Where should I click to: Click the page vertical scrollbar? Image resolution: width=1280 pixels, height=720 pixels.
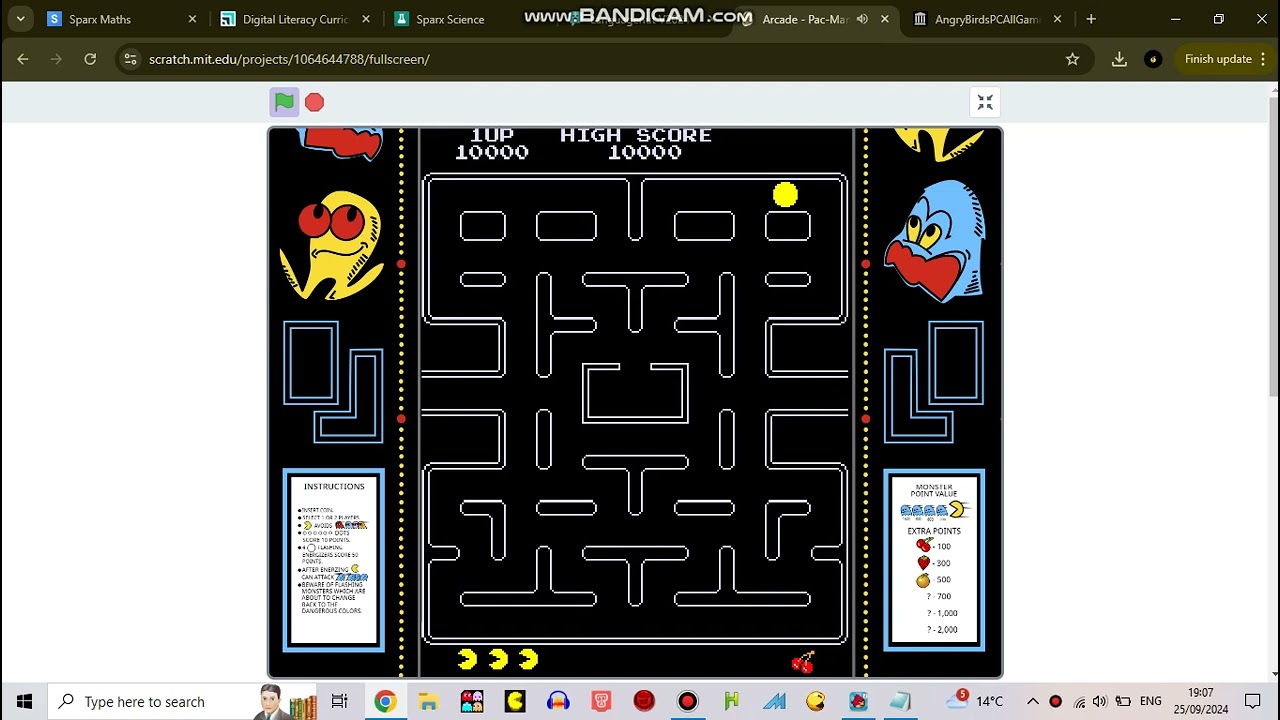(1273, 245)
